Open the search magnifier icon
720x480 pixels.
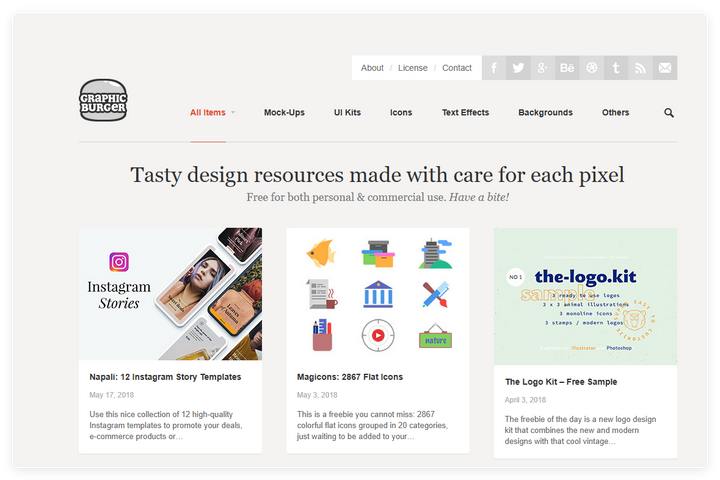(x=669, y=113)
